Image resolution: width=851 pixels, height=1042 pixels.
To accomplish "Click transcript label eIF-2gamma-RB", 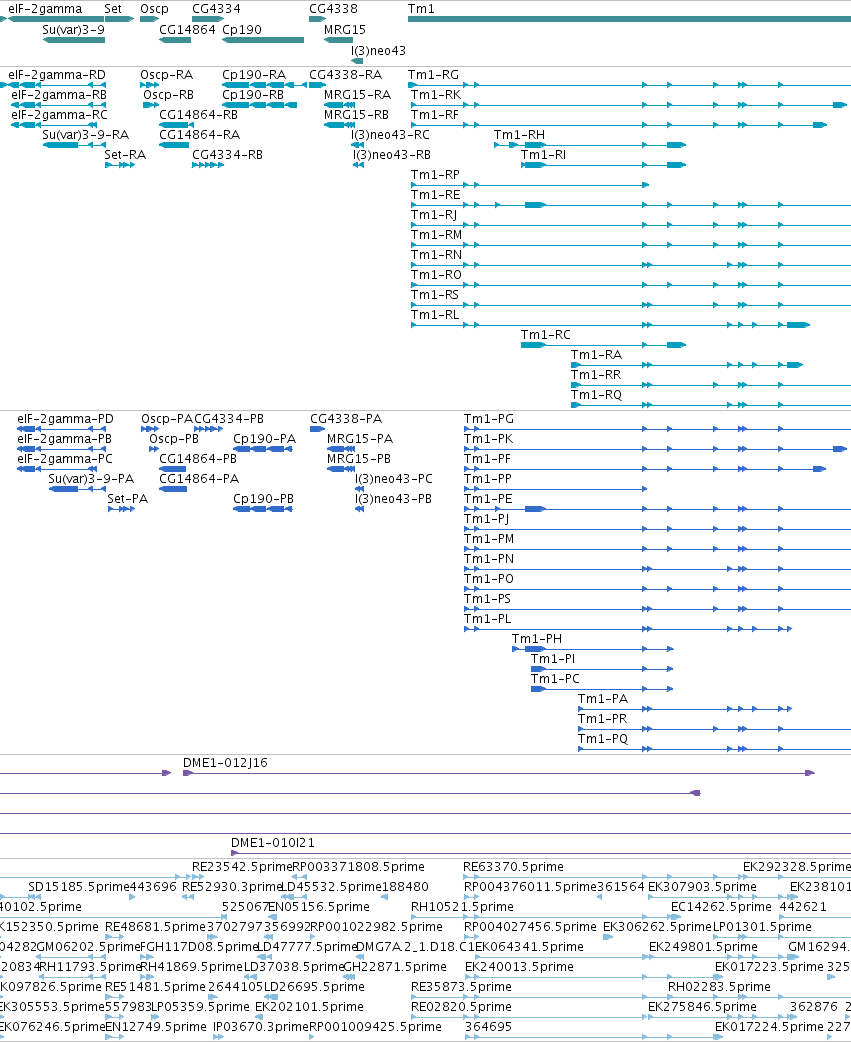I will (x=59, y=95).
